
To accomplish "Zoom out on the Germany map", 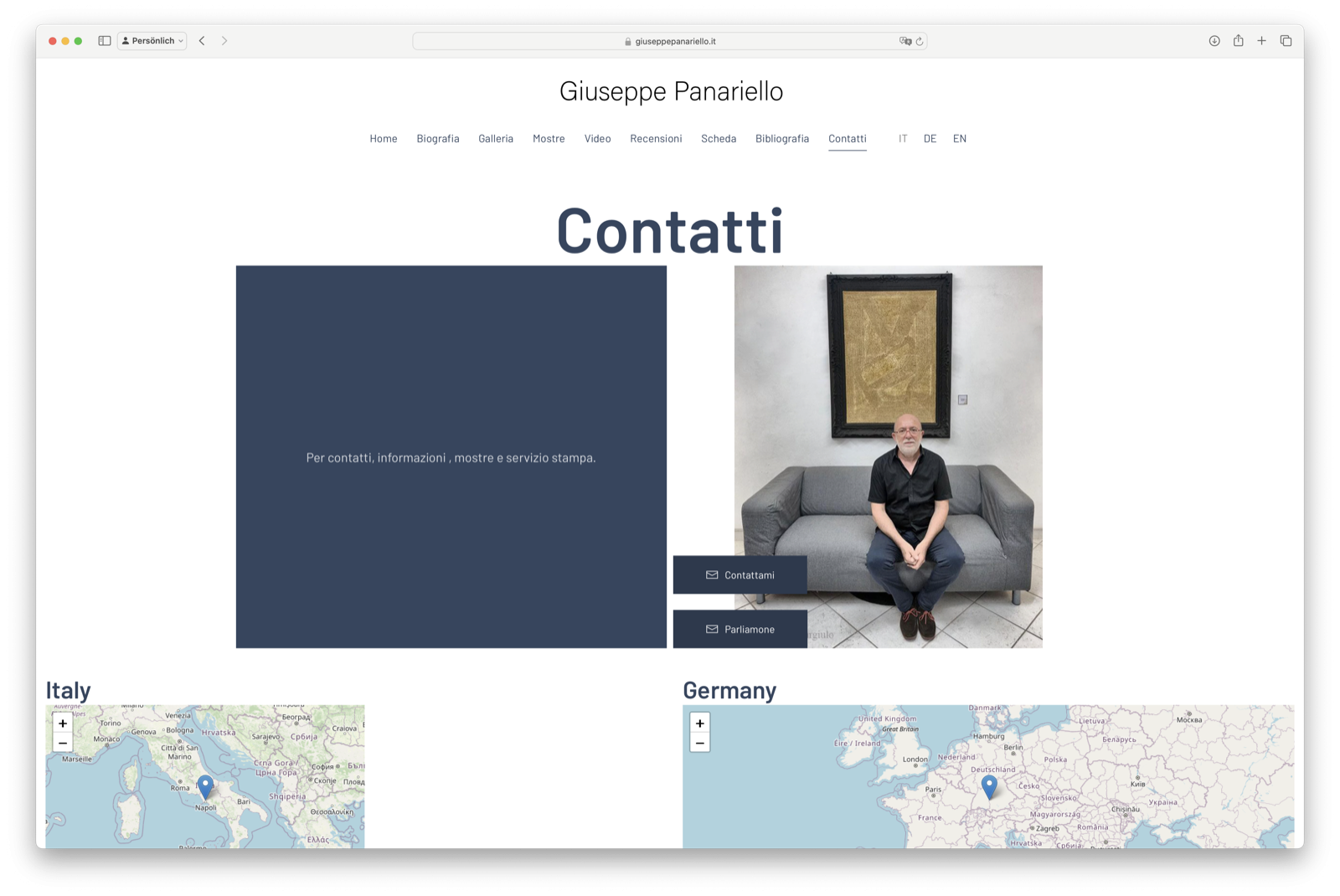I will coord(700,744).
